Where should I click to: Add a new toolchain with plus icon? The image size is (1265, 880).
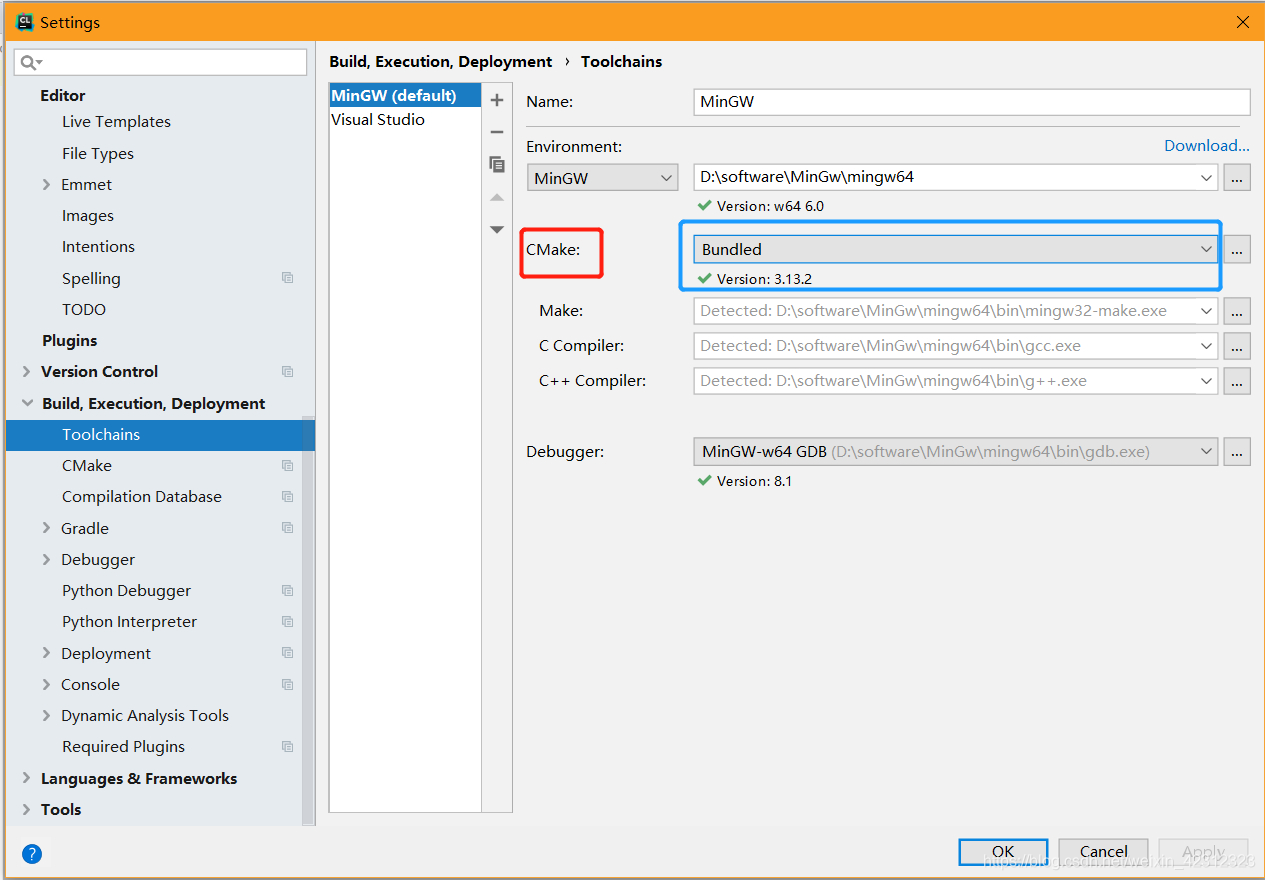coord(497,100)
